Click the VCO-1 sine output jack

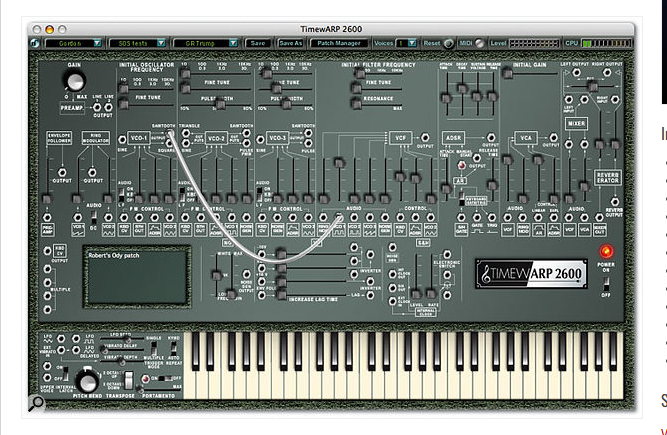(x=122, y=139)
